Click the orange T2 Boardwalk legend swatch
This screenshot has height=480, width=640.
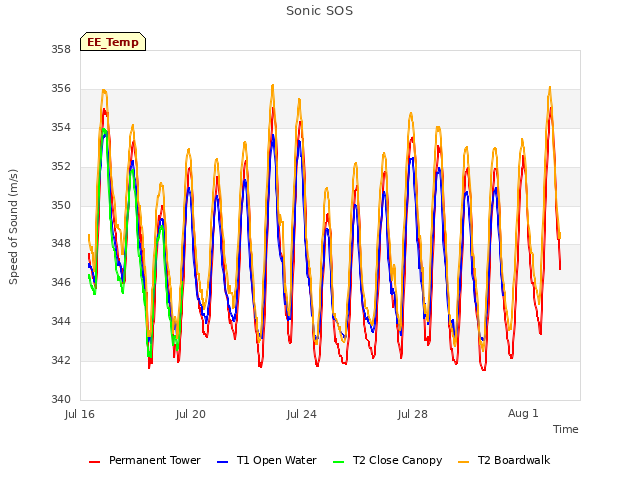coord(464,462)
